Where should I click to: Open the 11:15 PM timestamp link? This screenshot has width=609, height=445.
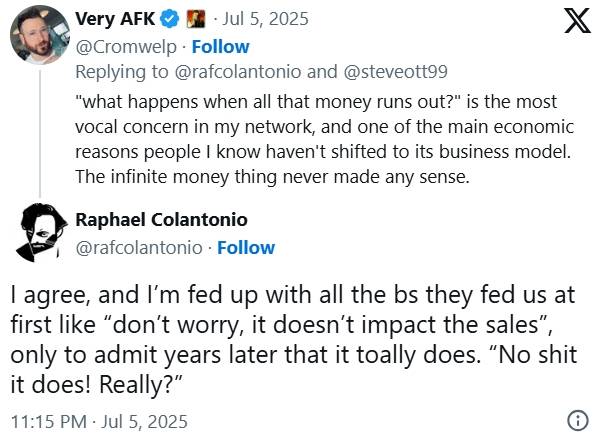tap(48, 421)
